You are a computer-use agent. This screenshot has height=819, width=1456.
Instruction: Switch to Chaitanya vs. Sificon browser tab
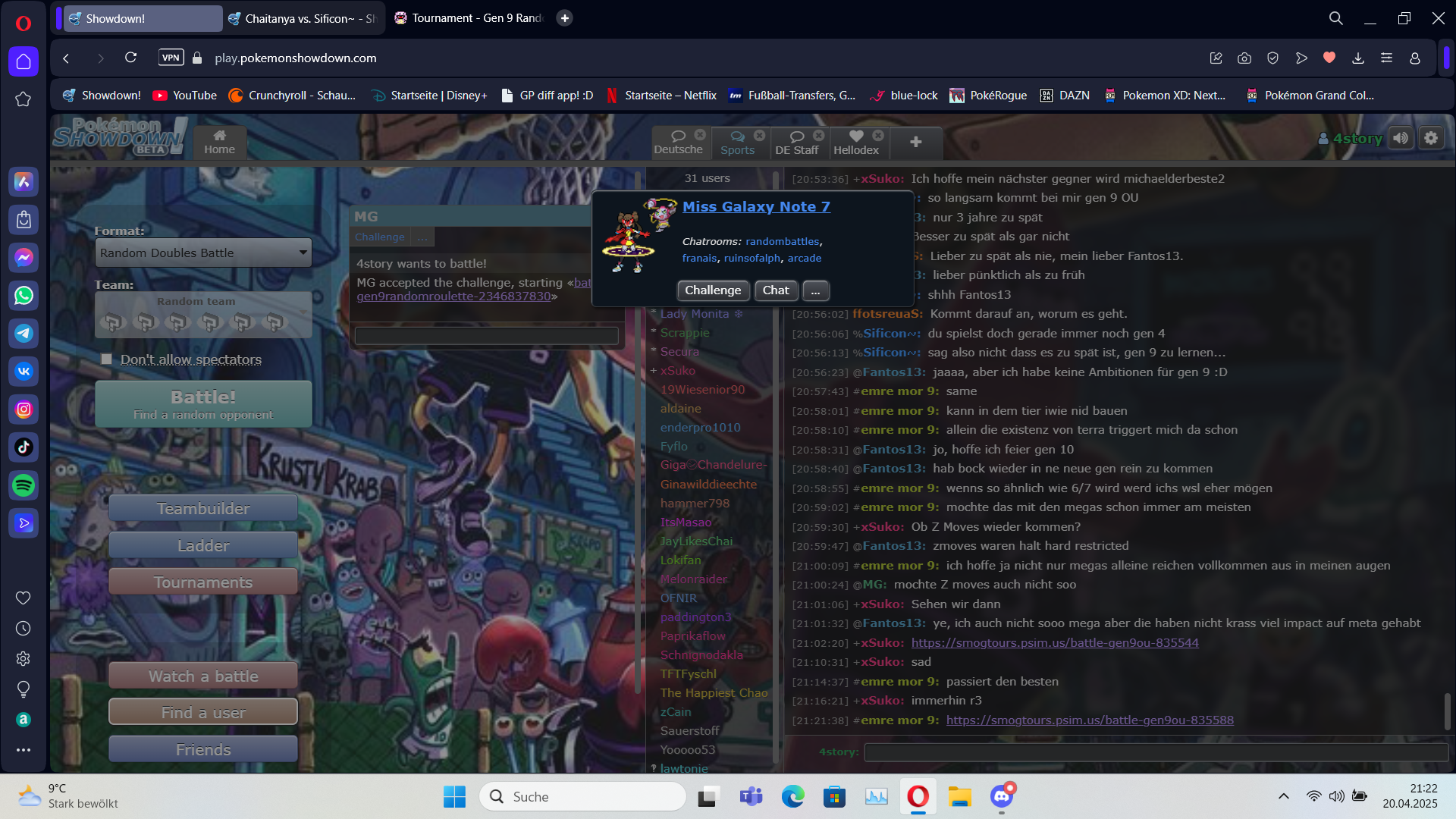pos(305,18)
